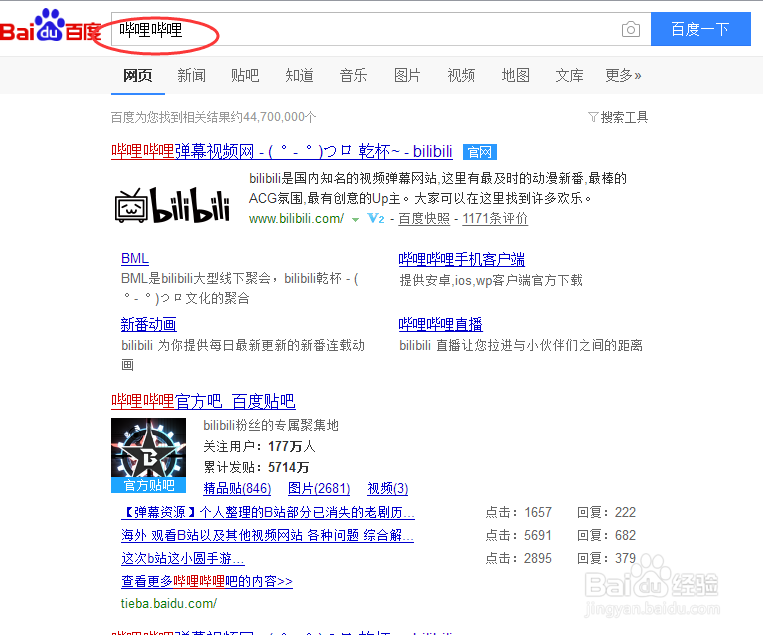
Task: Open camera image search icon
Action: (x=631, y=29)
